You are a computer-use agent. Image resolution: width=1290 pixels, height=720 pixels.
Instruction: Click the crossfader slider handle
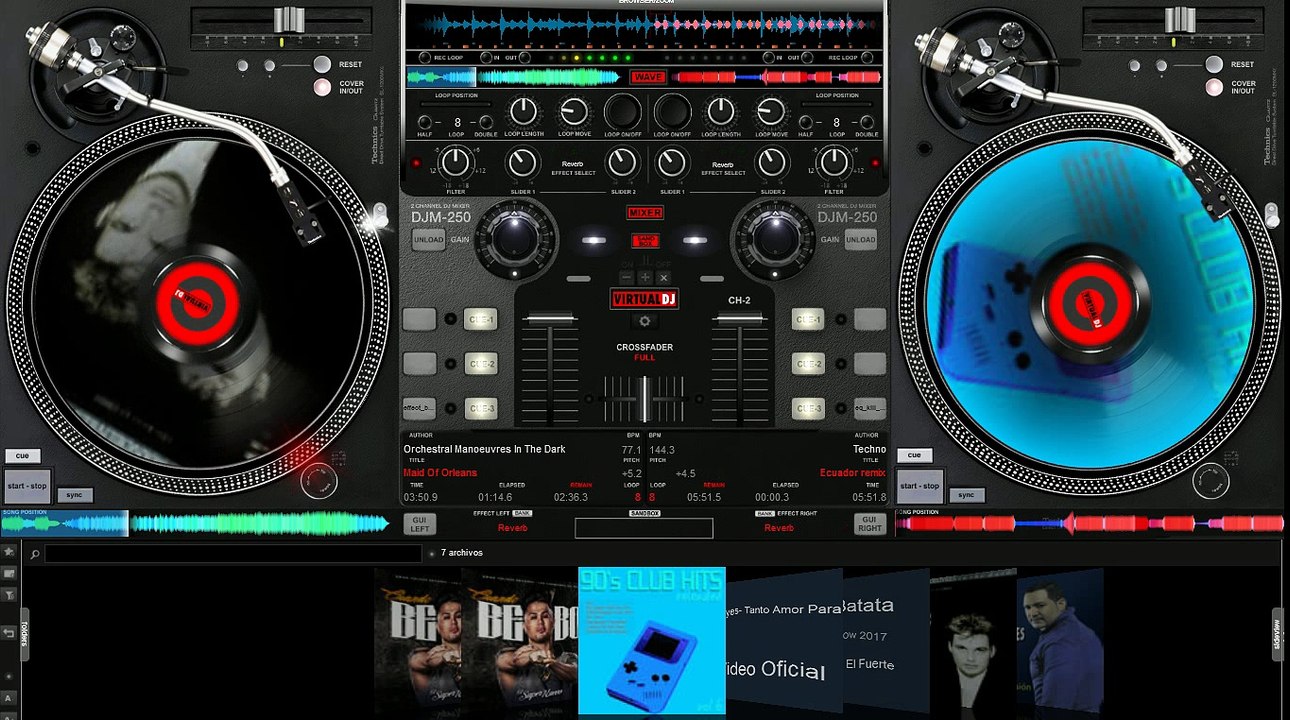(x=645, y=399)
